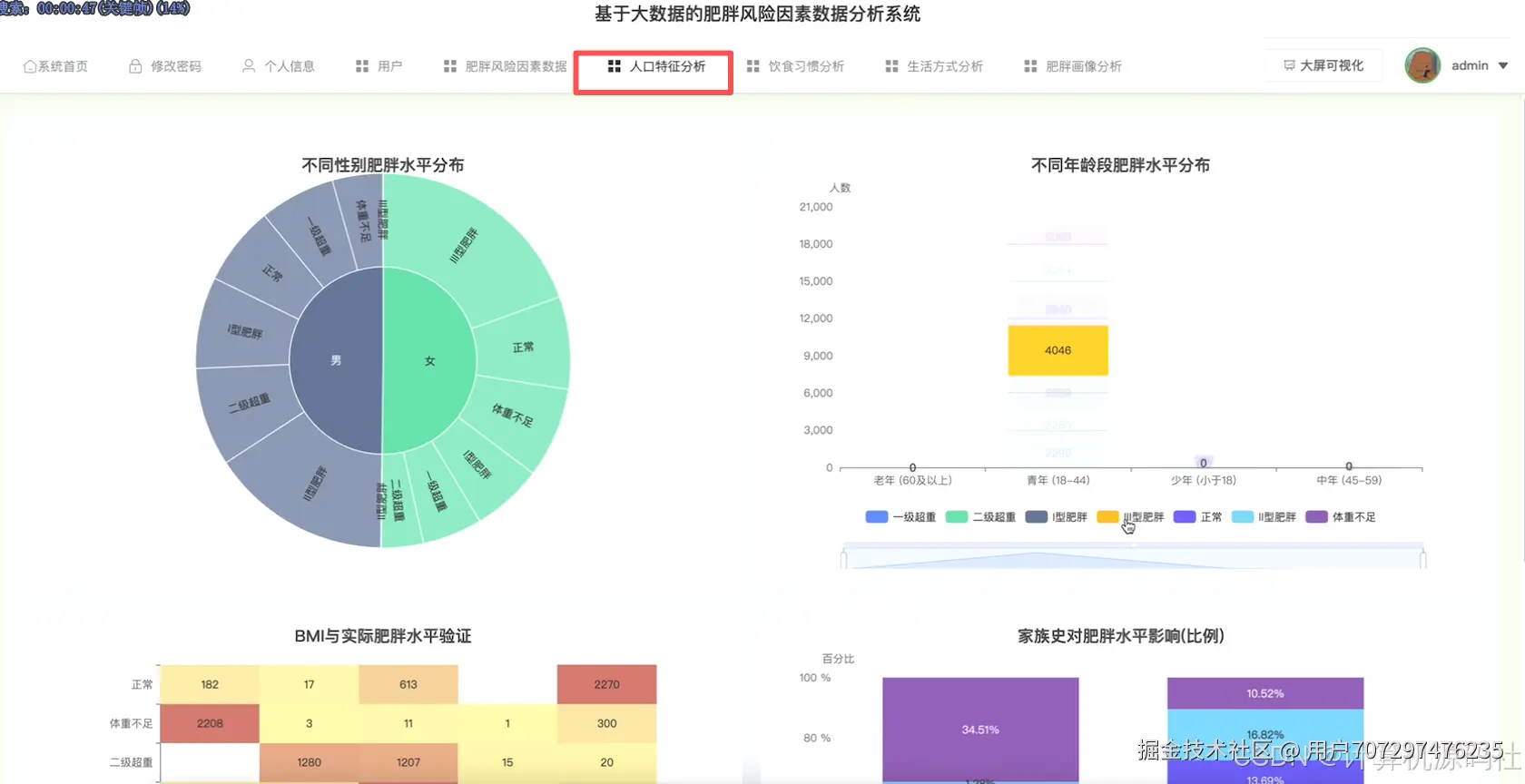Open the 肥胖风险因素数据 menu item
The width and height of the screenshot is (1525, 784).
506,66
